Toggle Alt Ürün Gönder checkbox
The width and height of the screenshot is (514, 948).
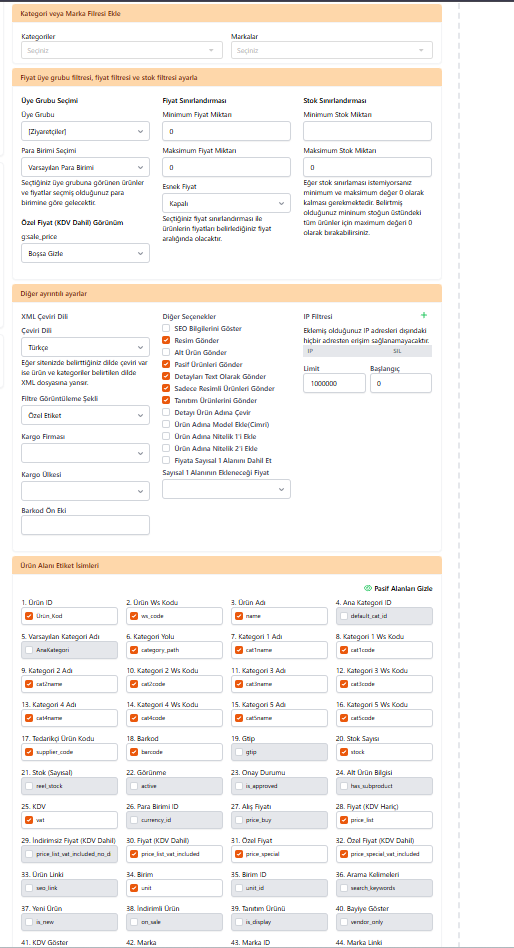[x=166, y=352]
